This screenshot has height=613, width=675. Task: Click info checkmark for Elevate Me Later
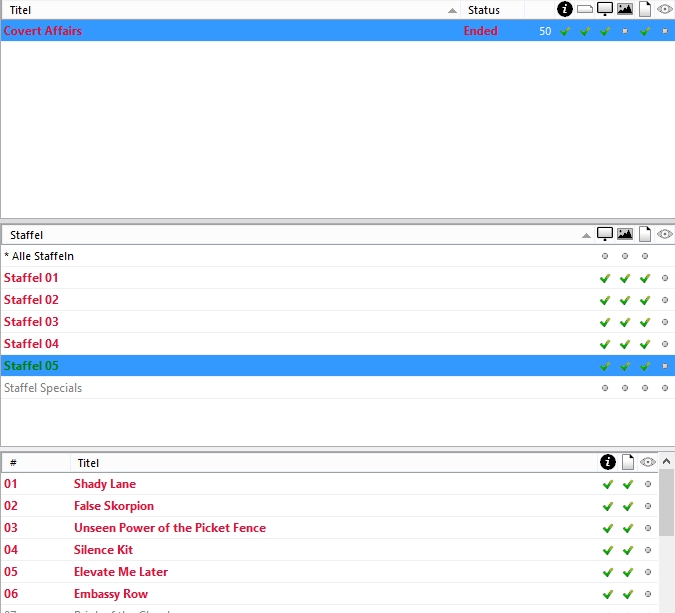point(607,572)
